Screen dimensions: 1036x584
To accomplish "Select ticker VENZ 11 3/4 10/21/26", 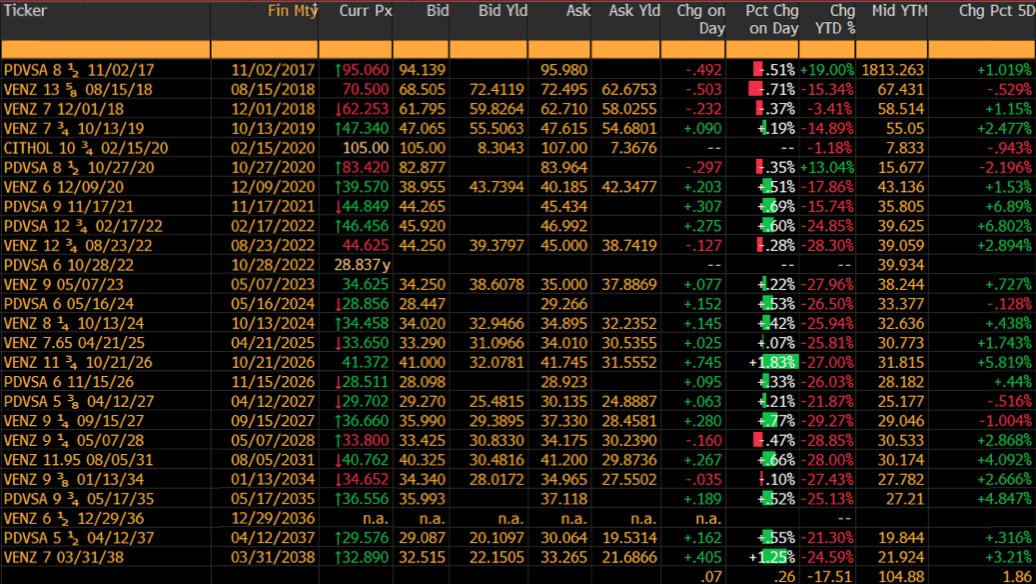I will tap(78, 362).
